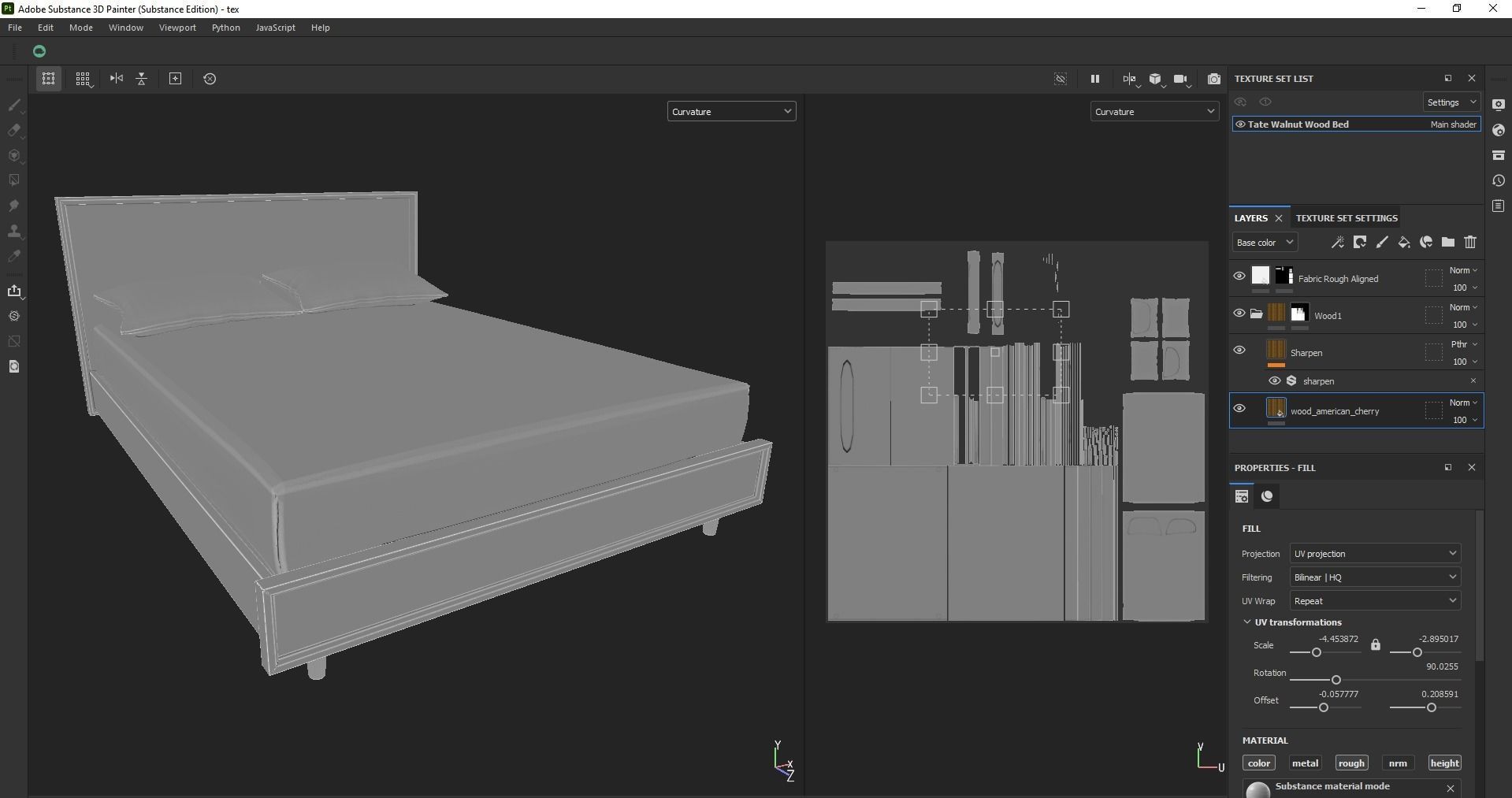Pause the viewport rendering
1512x798 pixels.
(x=1094, y=79)
